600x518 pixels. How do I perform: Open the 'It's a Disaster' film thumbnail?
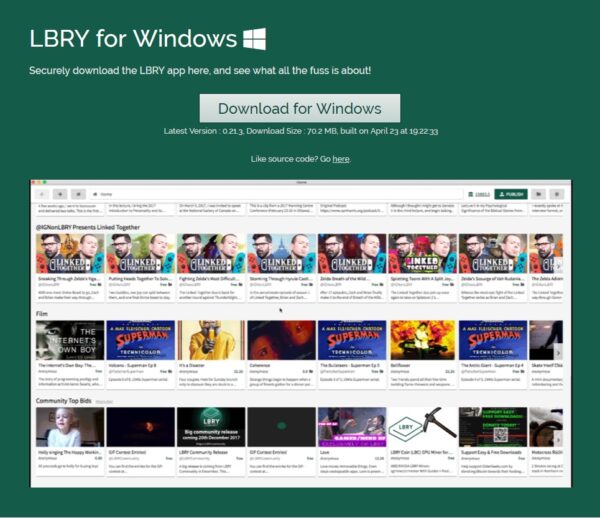pyautogui.click(x=211, y=340)
